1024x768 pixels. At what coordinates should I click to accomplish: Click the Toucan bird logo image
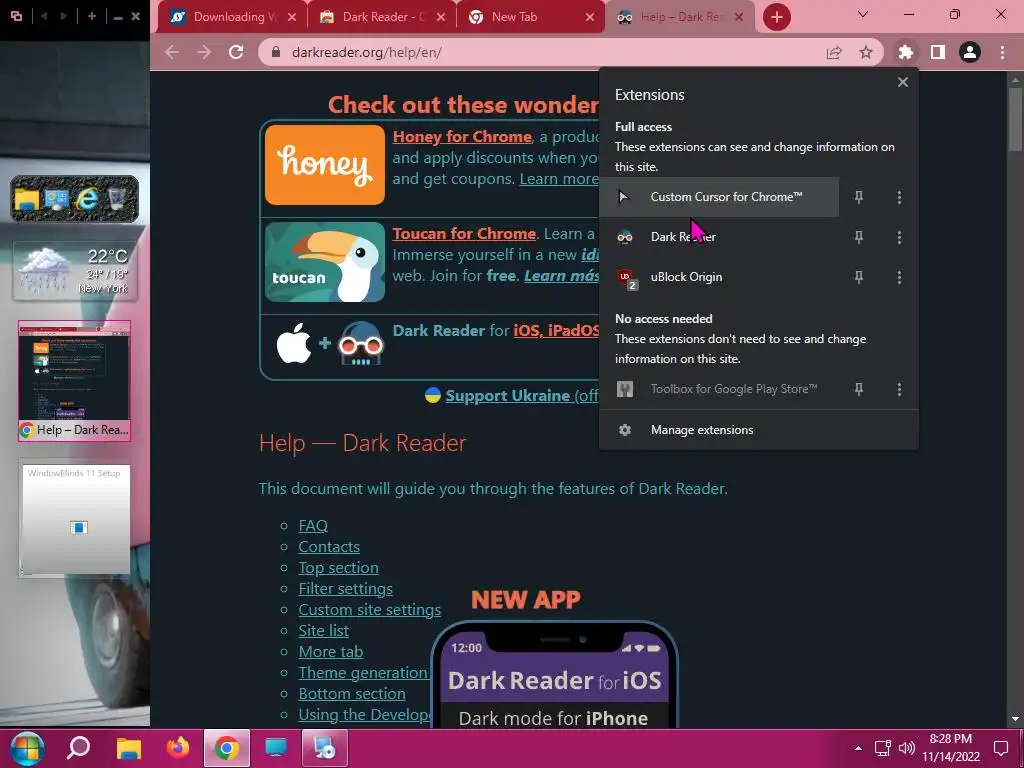325,262
